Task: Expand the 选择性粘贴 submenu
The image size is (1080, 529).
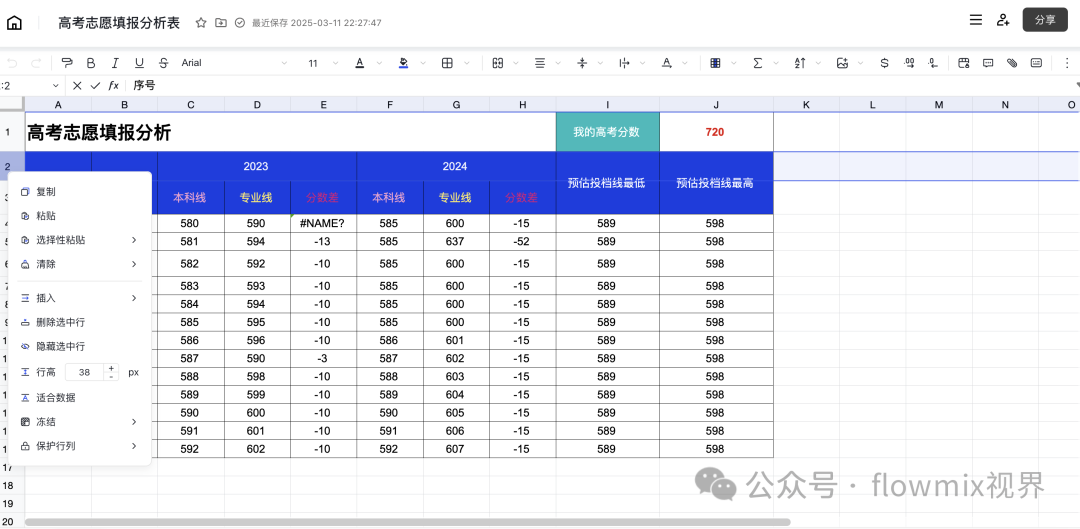Action: click(79, 240)
